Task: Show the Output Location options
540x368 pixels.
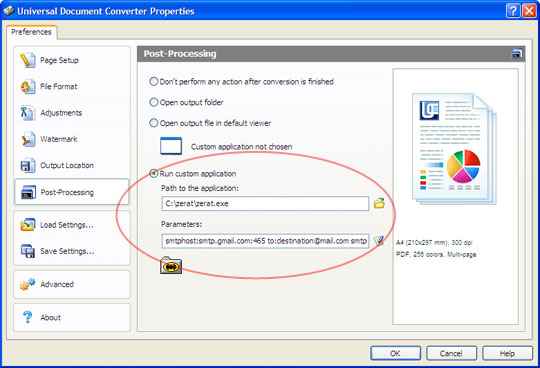Action: 72,166
